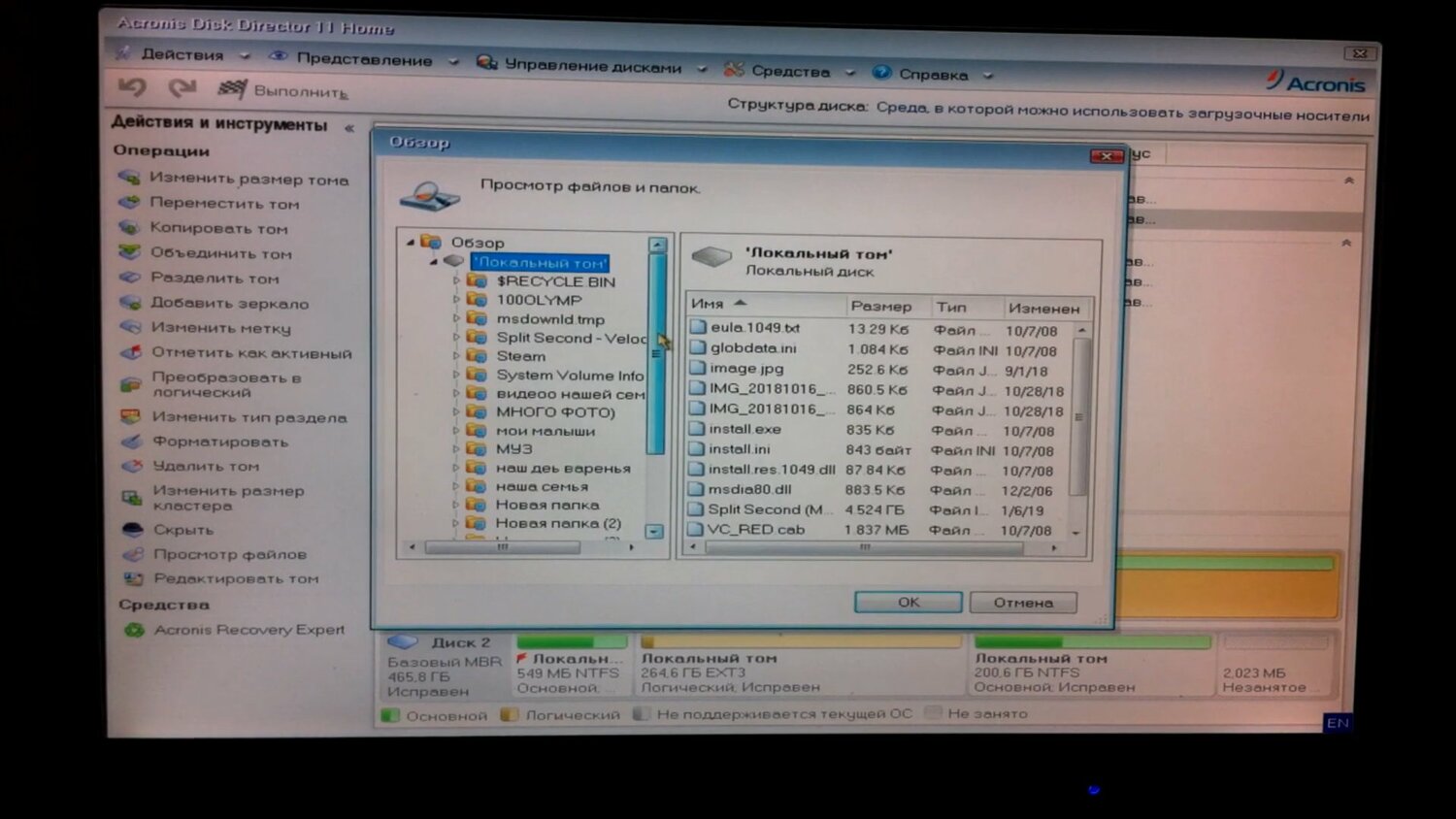Select 549 МБ NTFS partition on Диск 2
The width and height of the screenshot is (1456, 819).
click(x=571, y=665)
